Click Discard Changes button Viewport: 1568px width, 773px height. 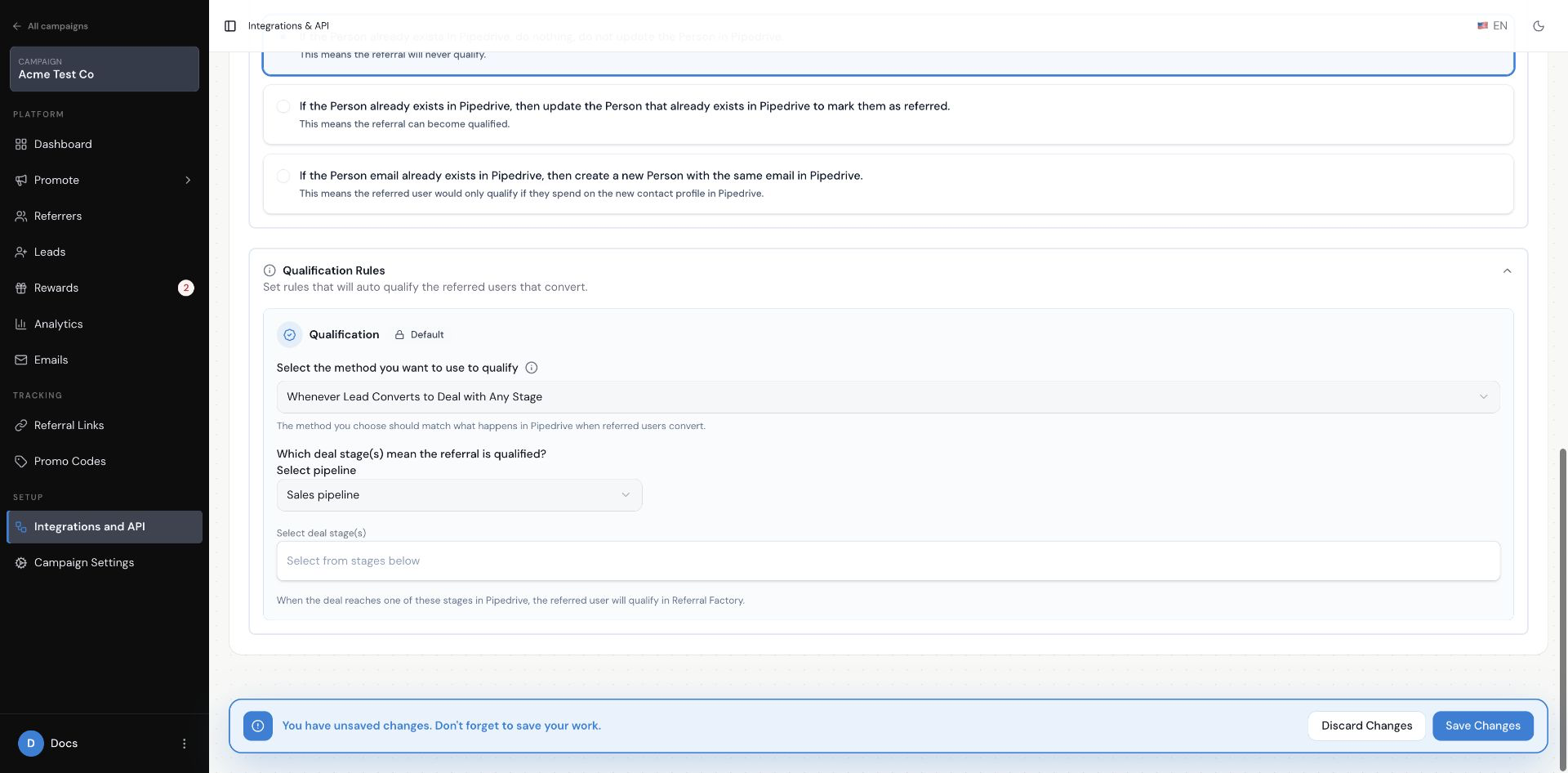1366,726
